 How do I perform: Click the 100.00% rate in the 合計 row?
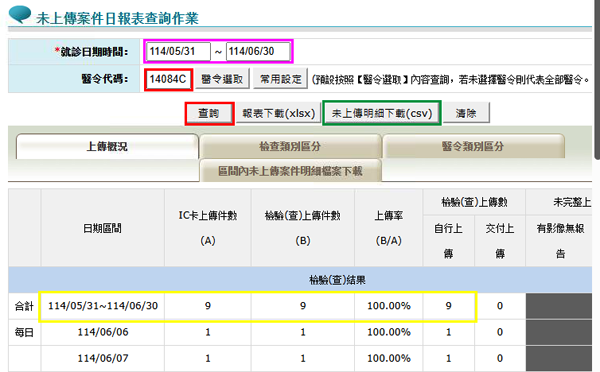(389, 306)
